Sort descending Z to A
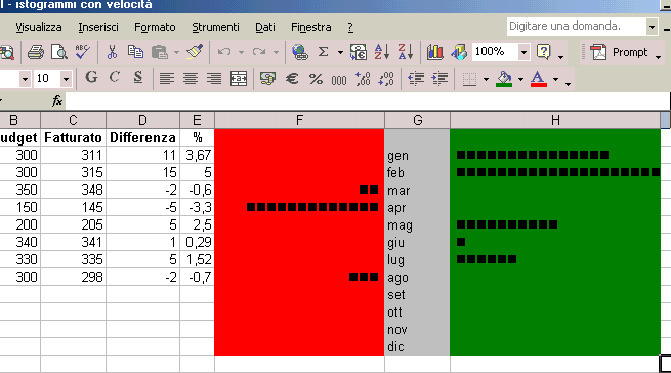Viewport: 671px width, 373px height. (405, 52)
